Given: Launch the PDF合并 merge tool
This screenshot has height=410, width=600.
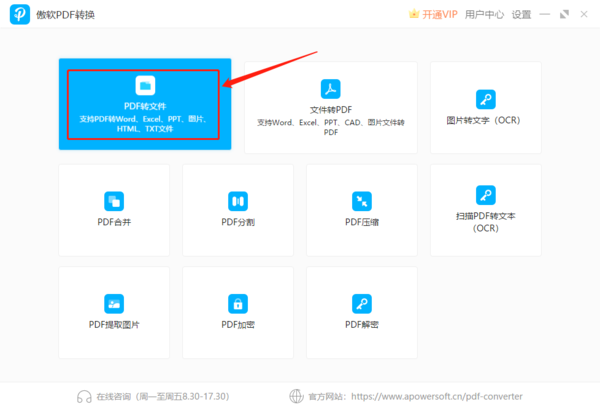Looking at the screenshot, I should 114,209.
